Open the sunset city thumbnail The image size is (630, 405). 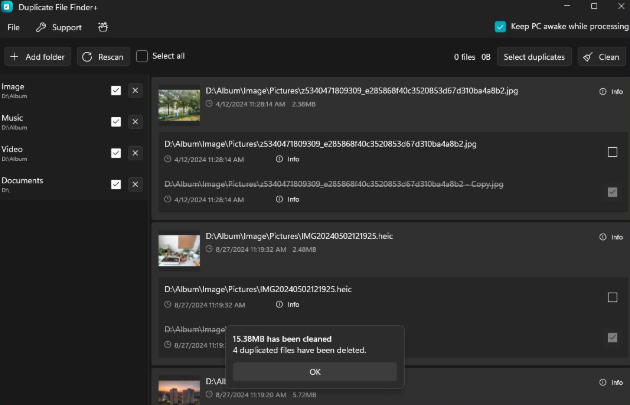[x=179, y=393]
